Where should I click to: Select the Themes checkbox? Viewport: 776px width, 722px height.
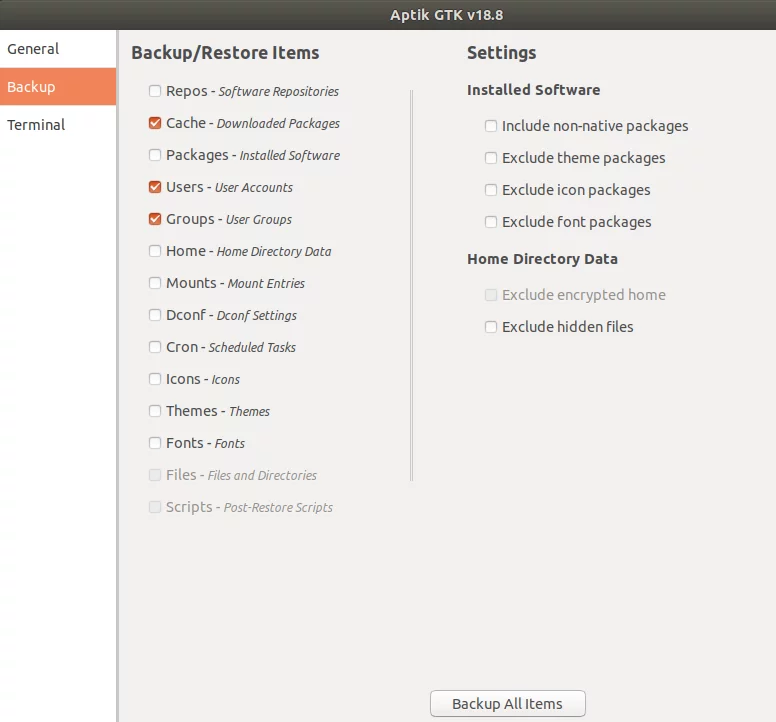click(155, 411)
